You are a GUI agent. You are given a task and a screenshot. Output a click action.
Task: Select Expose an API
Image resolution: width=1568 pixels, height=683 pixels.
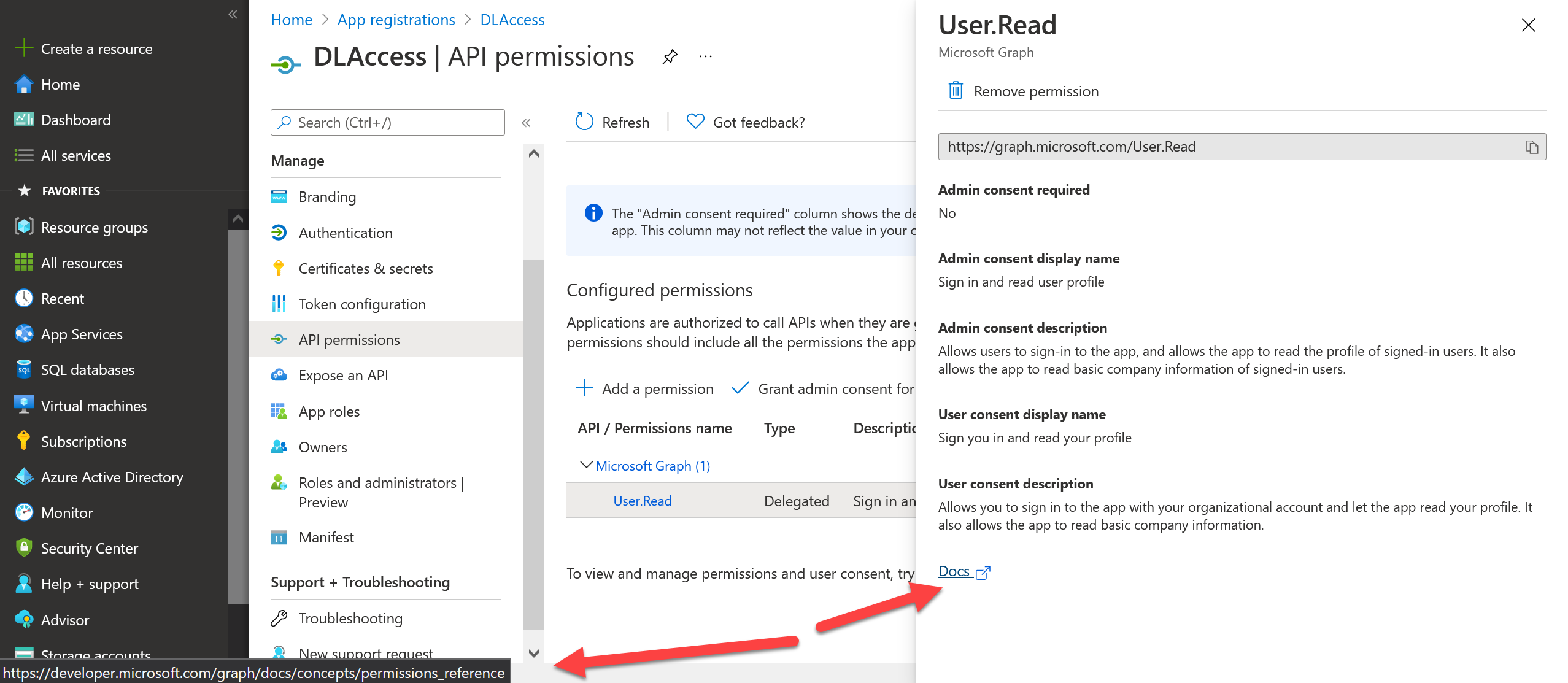343,375
